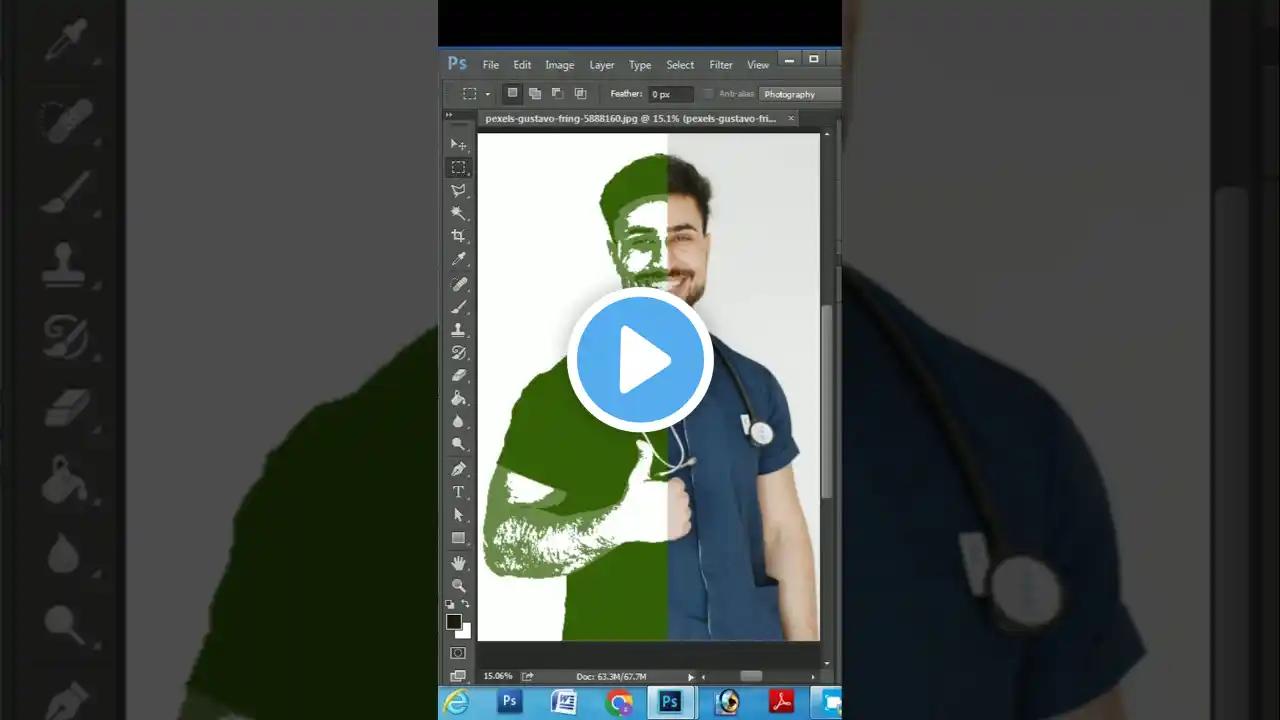Select the Blur tool

tap(458, 422)
